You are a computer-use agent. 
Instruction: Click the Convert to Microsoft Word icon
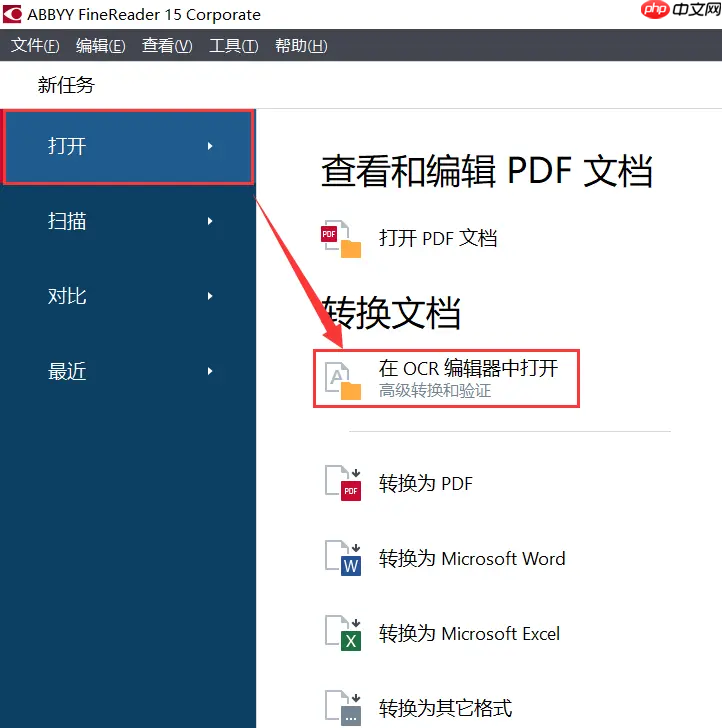pos(343,559)
